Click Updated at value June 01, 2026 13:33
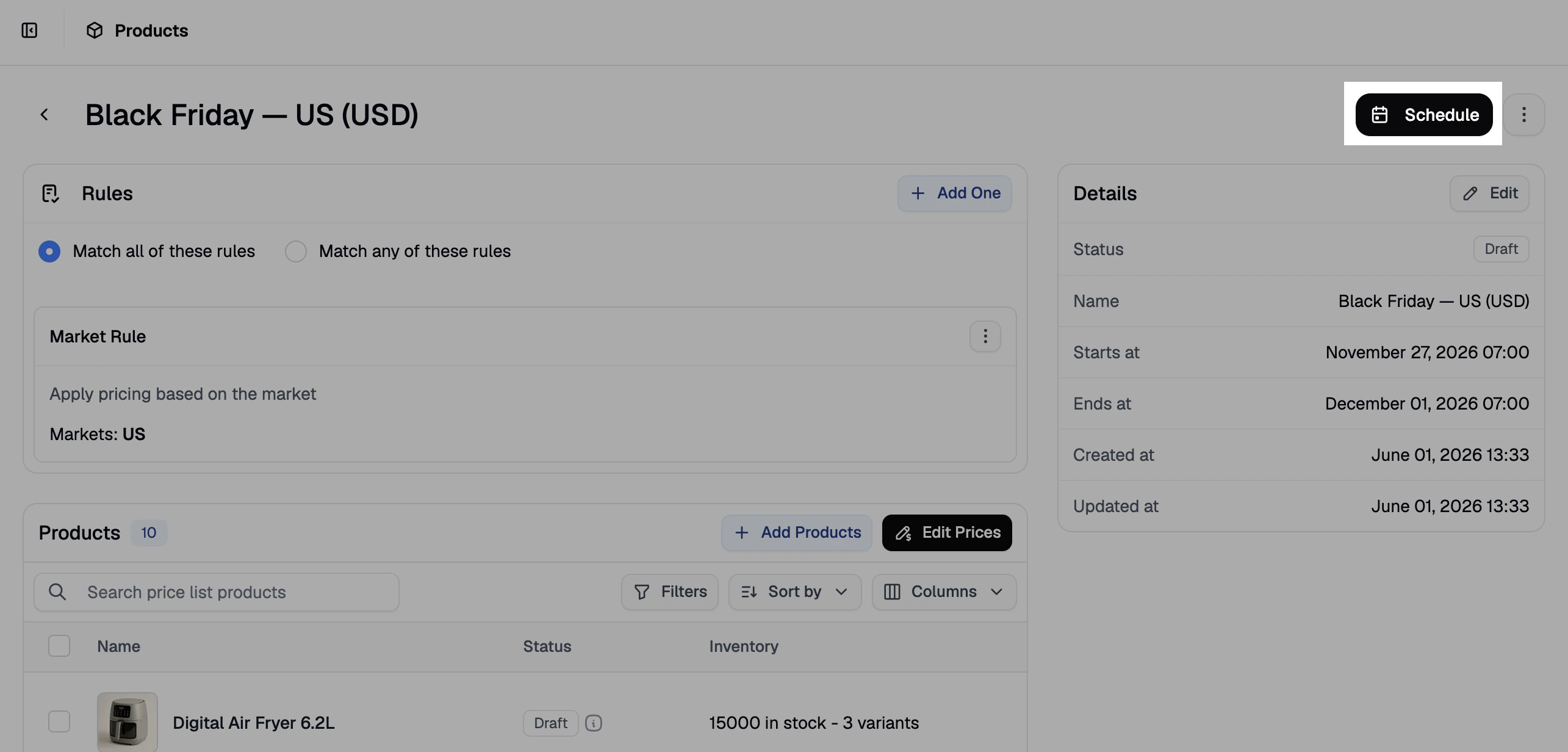The height and width of the screenshot is (752, 1568). click(1450, 507)
